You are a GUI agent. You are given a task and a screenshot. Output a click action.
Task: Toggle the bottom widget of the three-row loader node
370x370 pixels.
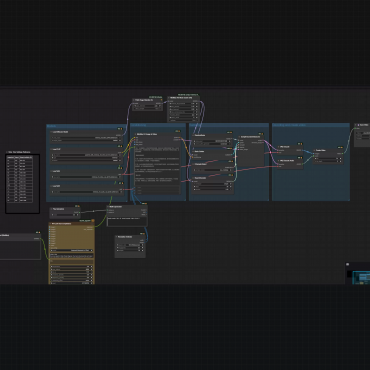(x=87, y=161)
